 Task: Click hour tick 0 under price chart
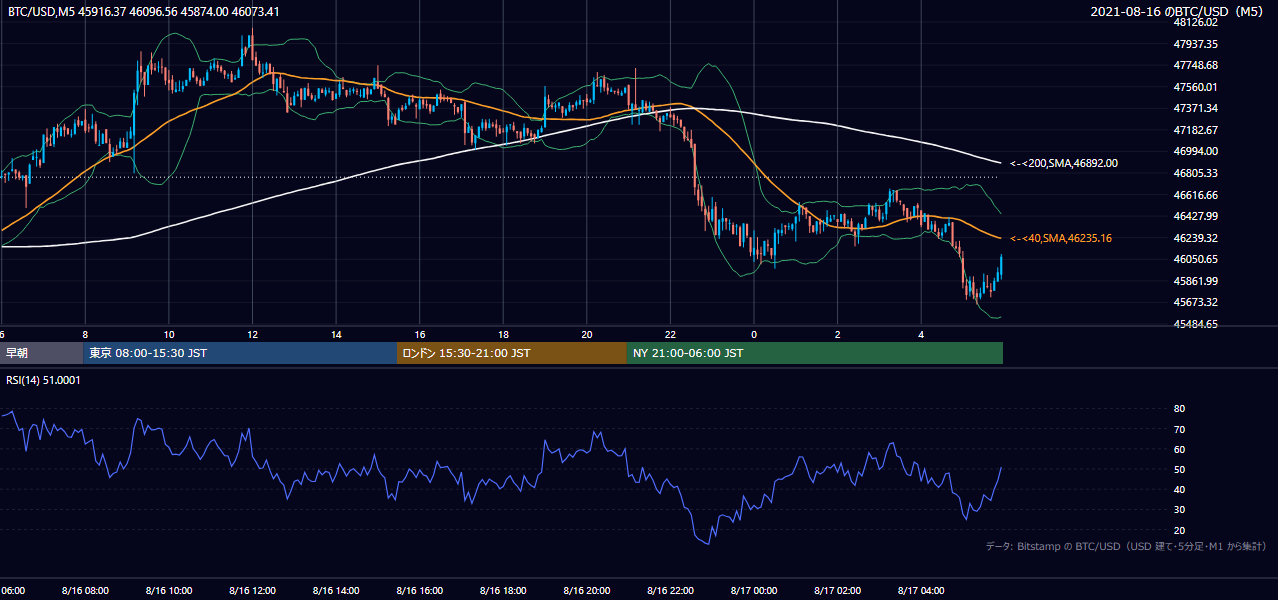pos(754,334)
